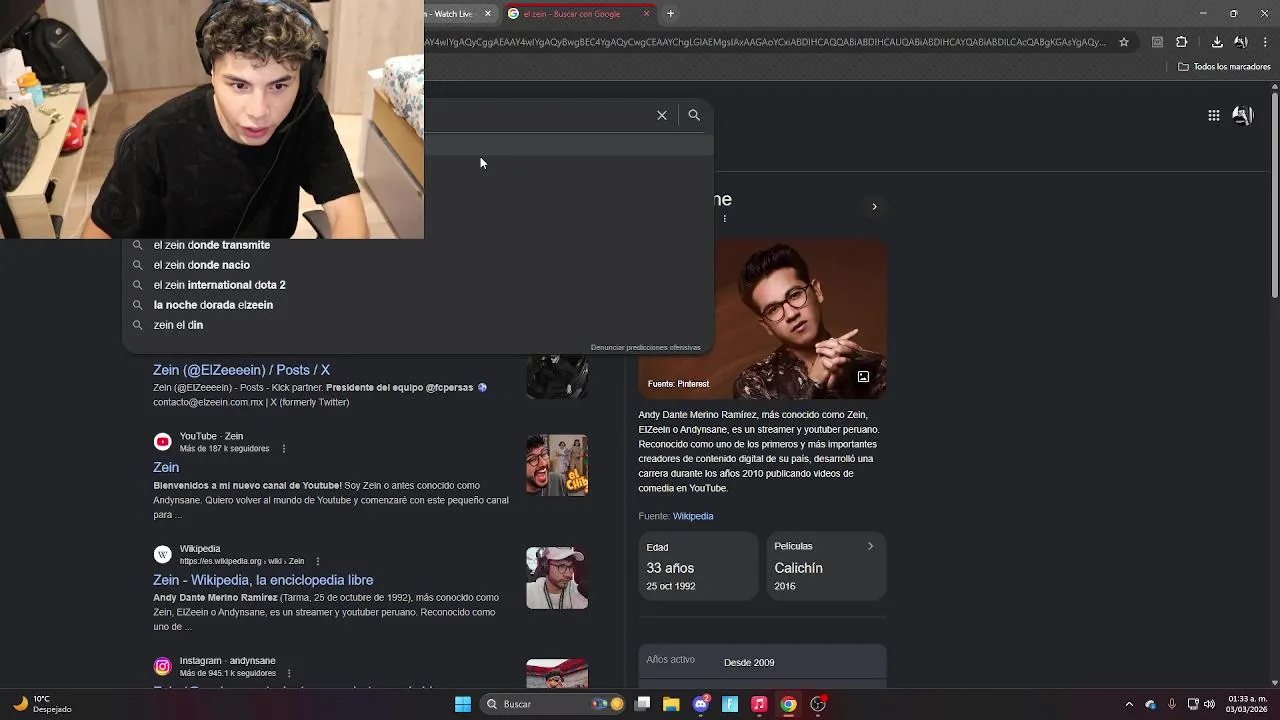Image resolution: width=1280 pixels, height=720 pixels.
Task: Open the Chrome profile avatar in toolbar
Action: (1241, 42)
